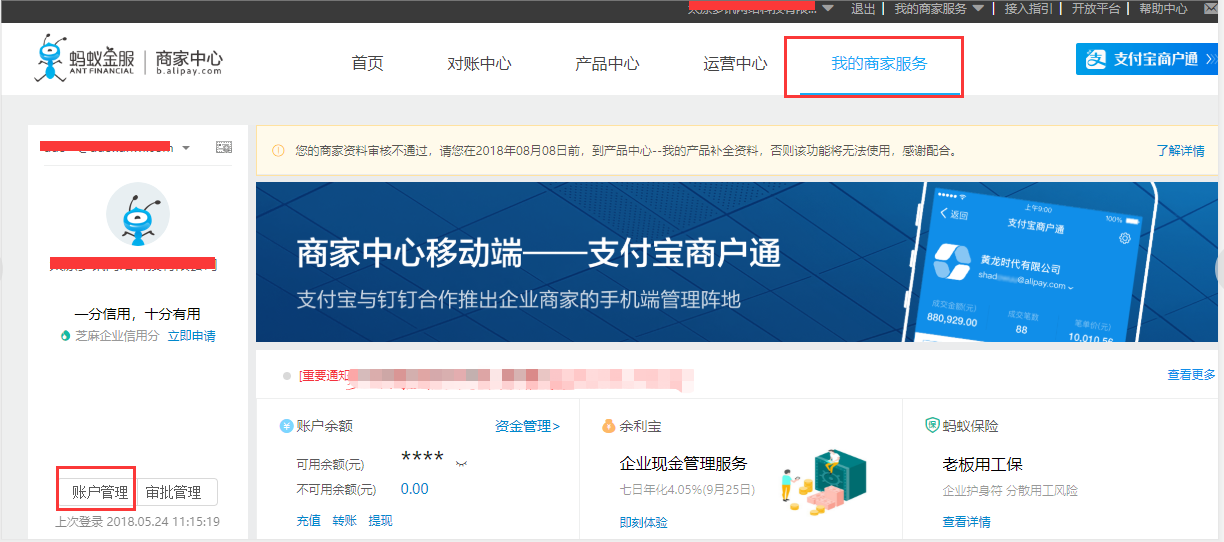Toggle balance visibility eye icon
1224x542 pixels.
click(x=462, y=463)
